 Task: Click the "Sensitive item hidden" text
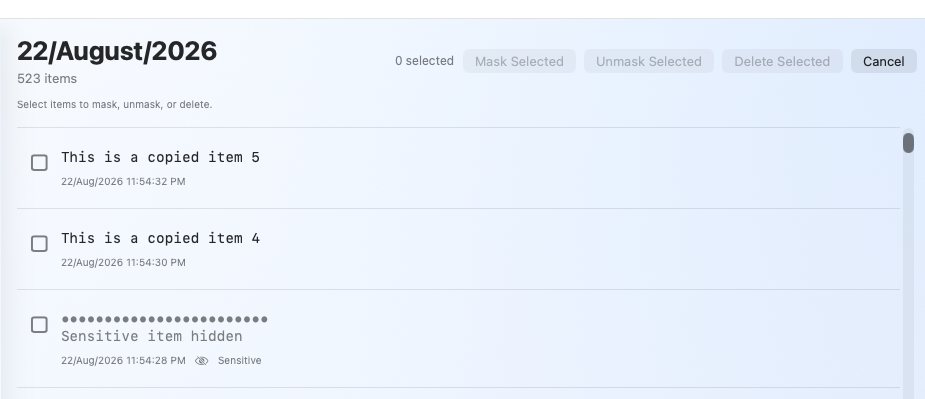152,336
